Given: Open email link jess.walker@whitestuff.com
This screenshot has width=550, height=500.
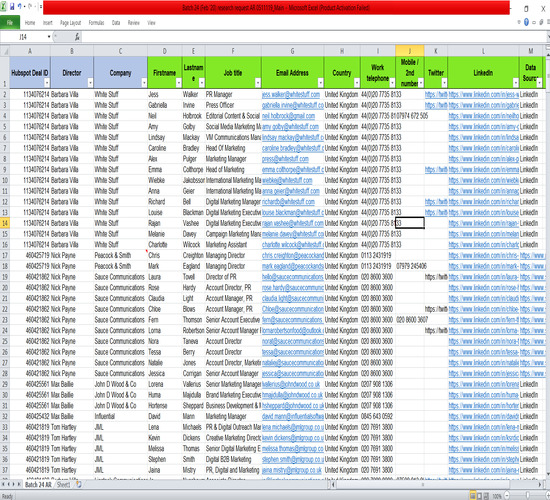Looking at the screenshot, I should pyautogui.click(x=291, y=94).
